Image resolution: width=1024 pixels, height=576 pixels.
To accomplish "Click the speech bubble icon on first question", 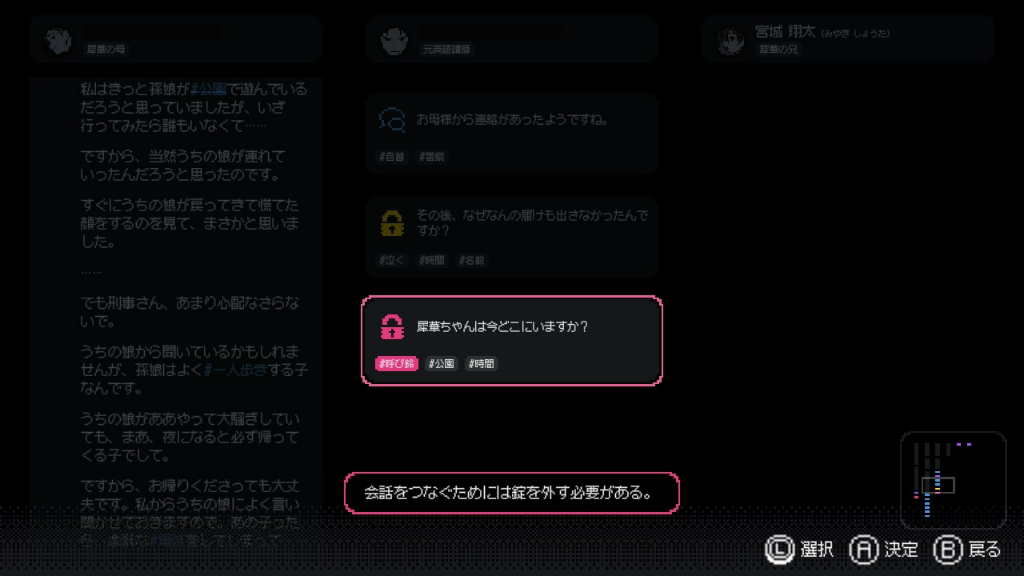I will click(x=392, y=120).
